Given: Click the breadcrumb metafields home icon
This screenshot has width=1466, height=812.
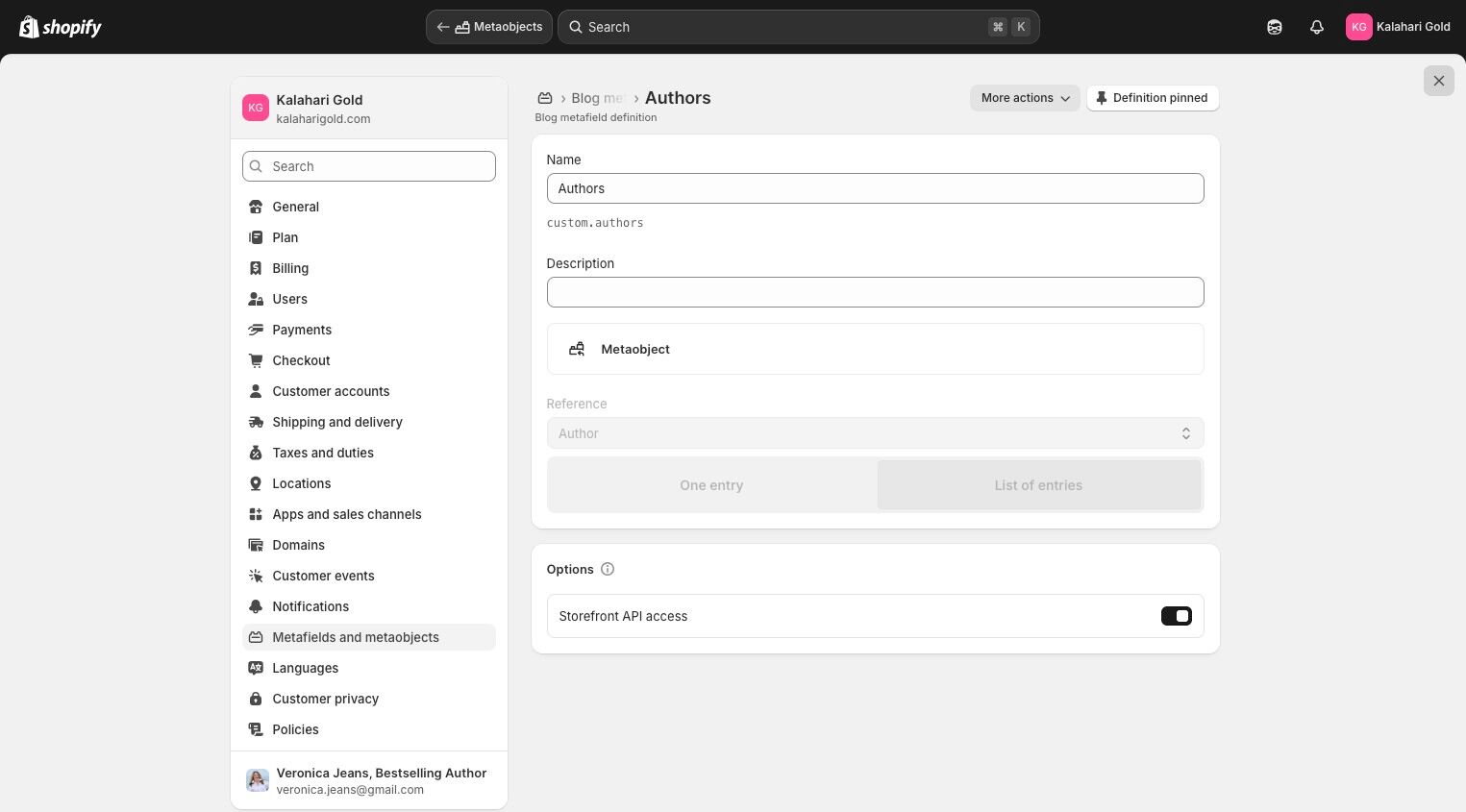Looking at the screenshot, I should 545,98.
